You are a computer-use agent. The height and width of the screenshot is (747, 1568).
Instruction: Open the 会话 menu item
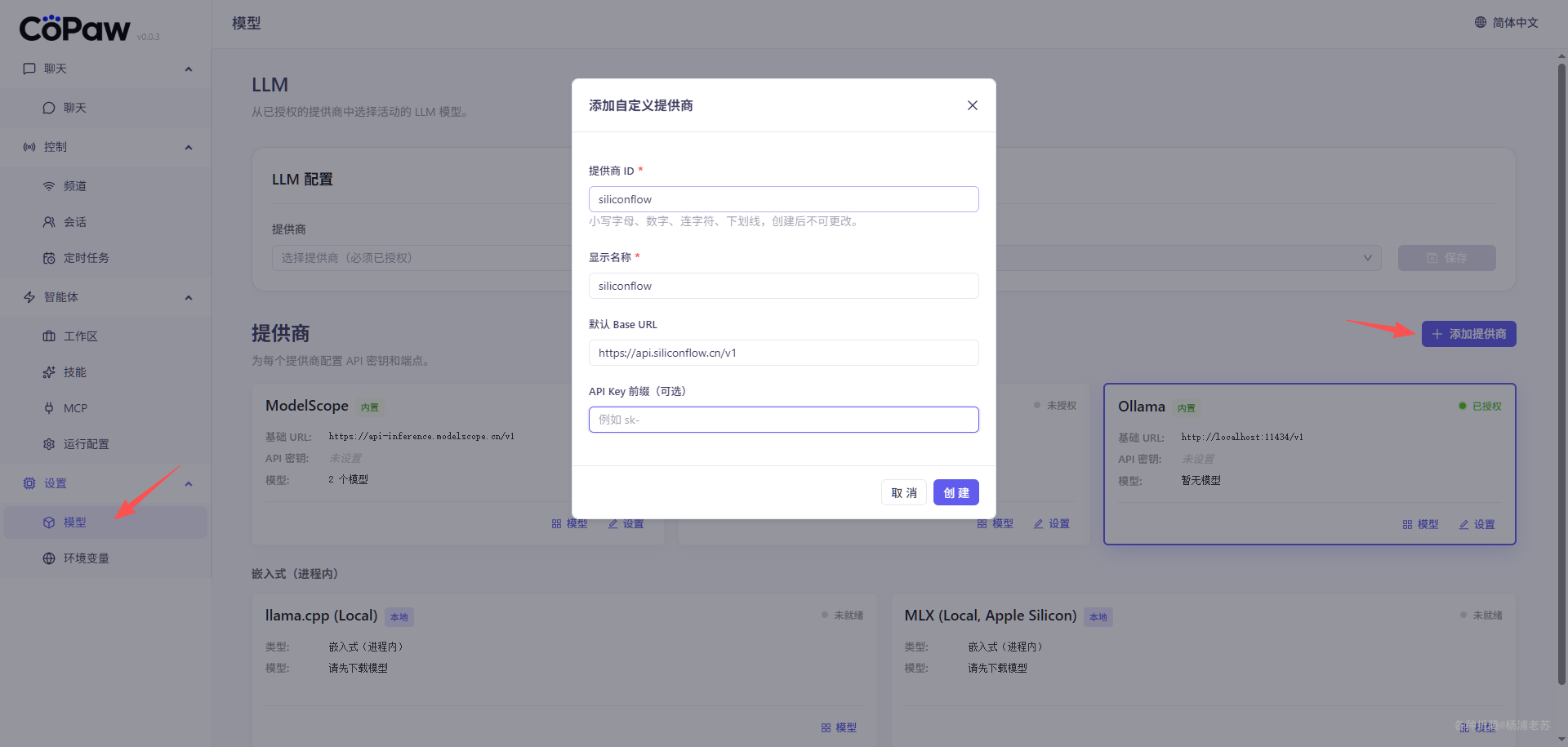pos(105,222)
